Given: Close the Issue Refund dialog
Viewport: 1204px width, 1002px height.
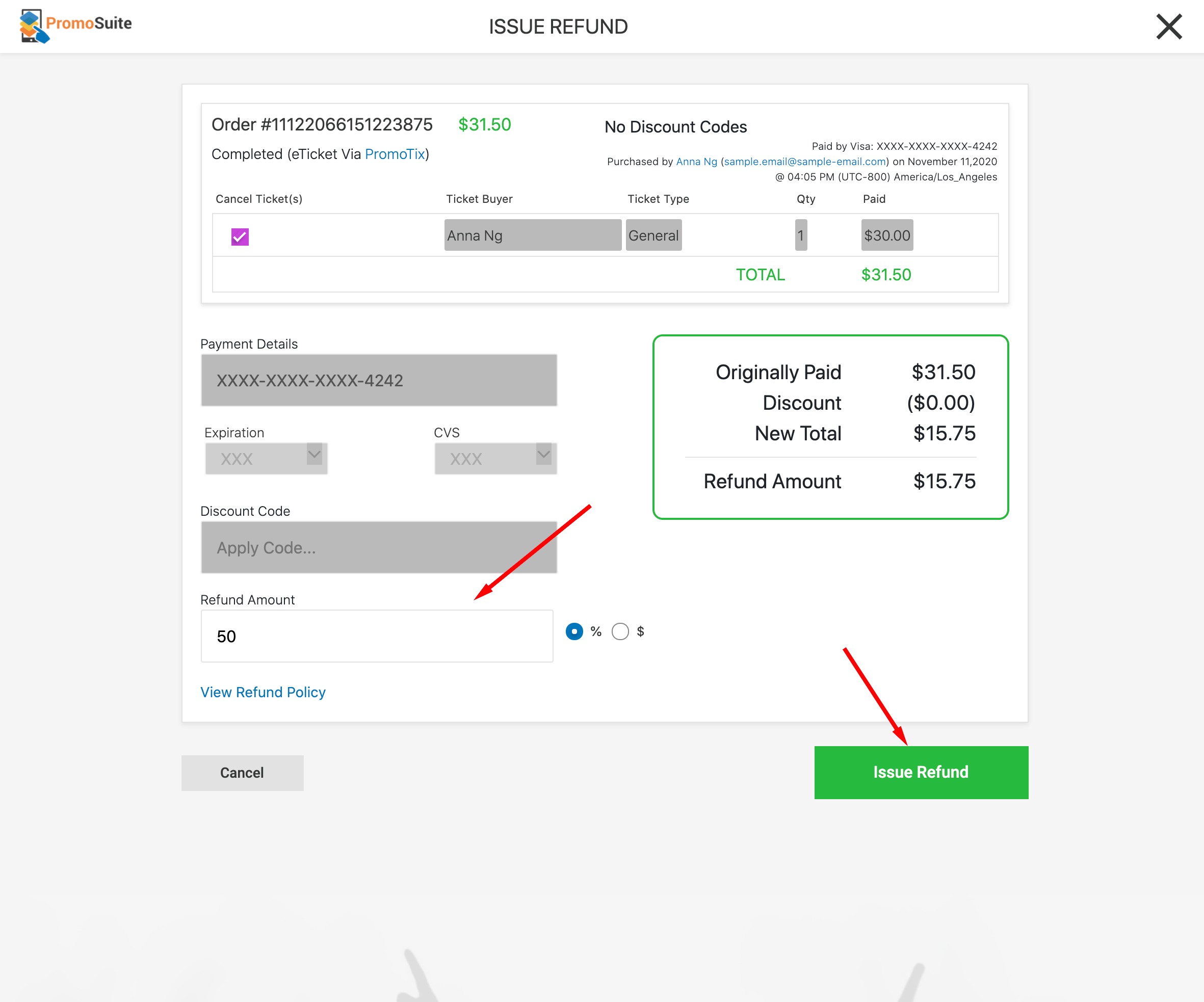Looking at the screenshot, I should [1168, 26].
